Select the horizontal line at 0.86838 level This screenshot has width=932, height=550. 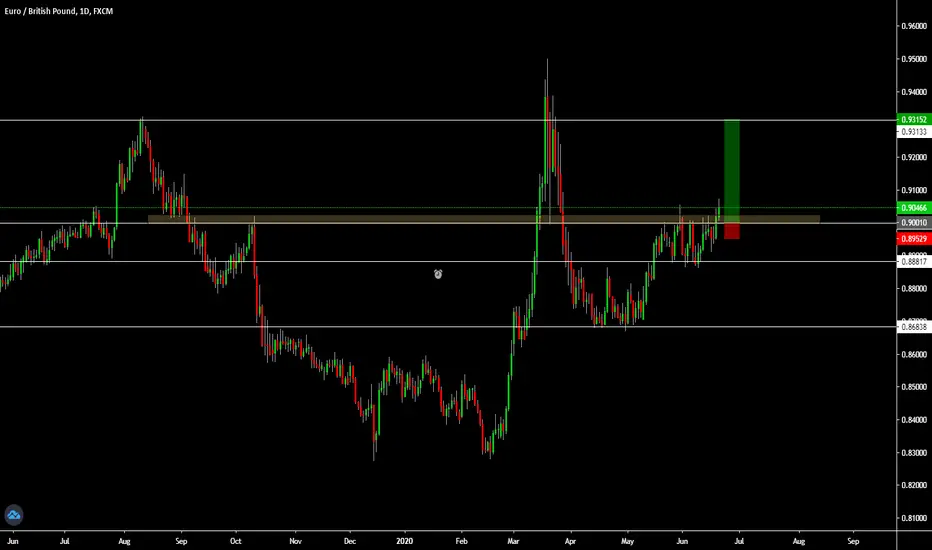(x=448, y=326)
